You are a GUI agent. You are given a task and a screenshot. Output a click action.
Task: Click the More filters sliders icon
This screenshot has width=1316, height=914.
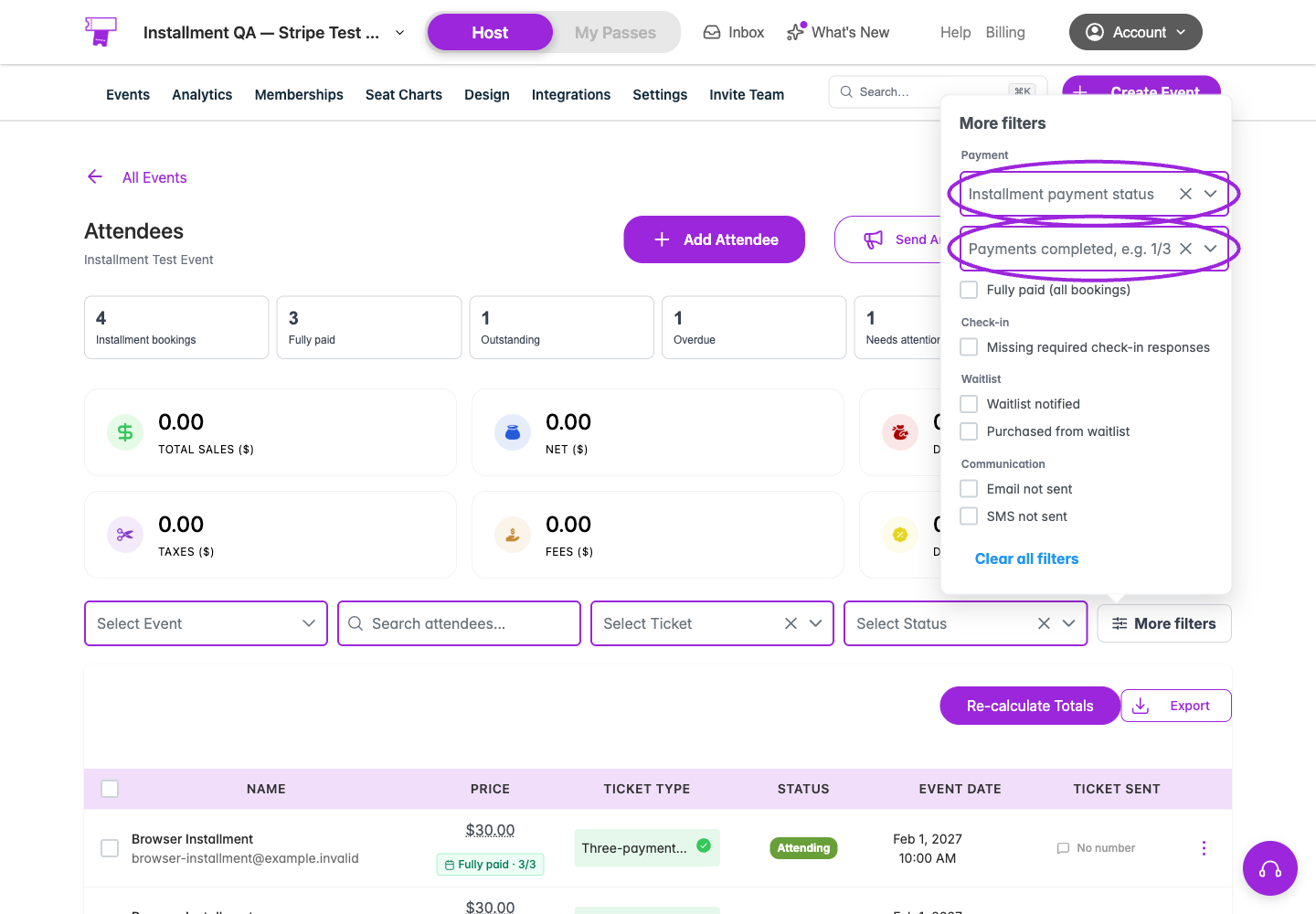[1120, 623]
